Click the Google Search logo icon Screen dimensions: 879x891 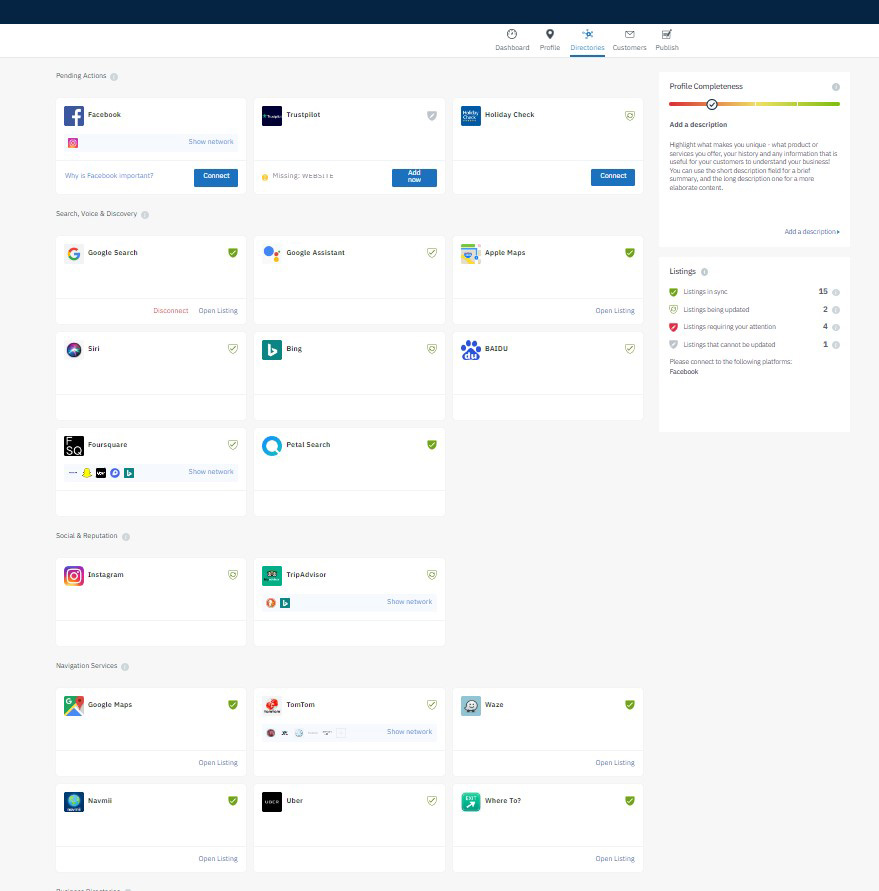tap(74, 253)
